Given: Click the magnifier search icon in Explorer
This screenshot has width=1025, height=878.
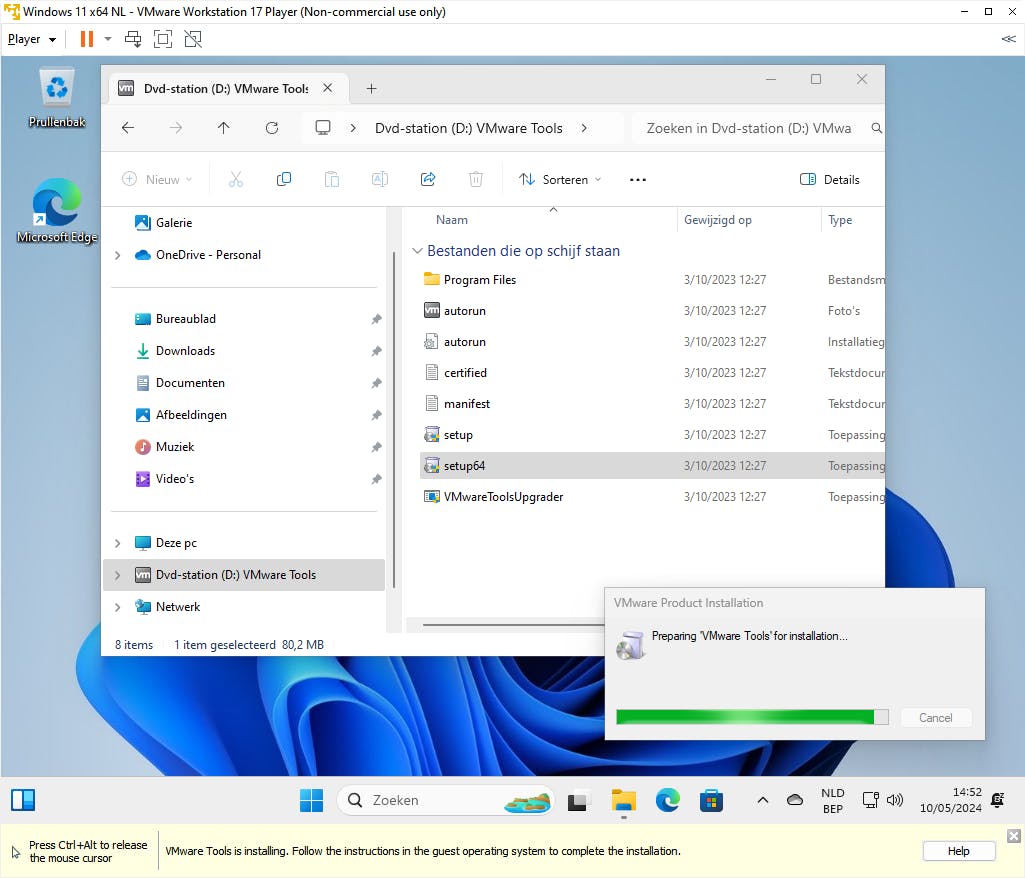Looking at the screenshot, I should pyautogui.click(x=876, y=128).
